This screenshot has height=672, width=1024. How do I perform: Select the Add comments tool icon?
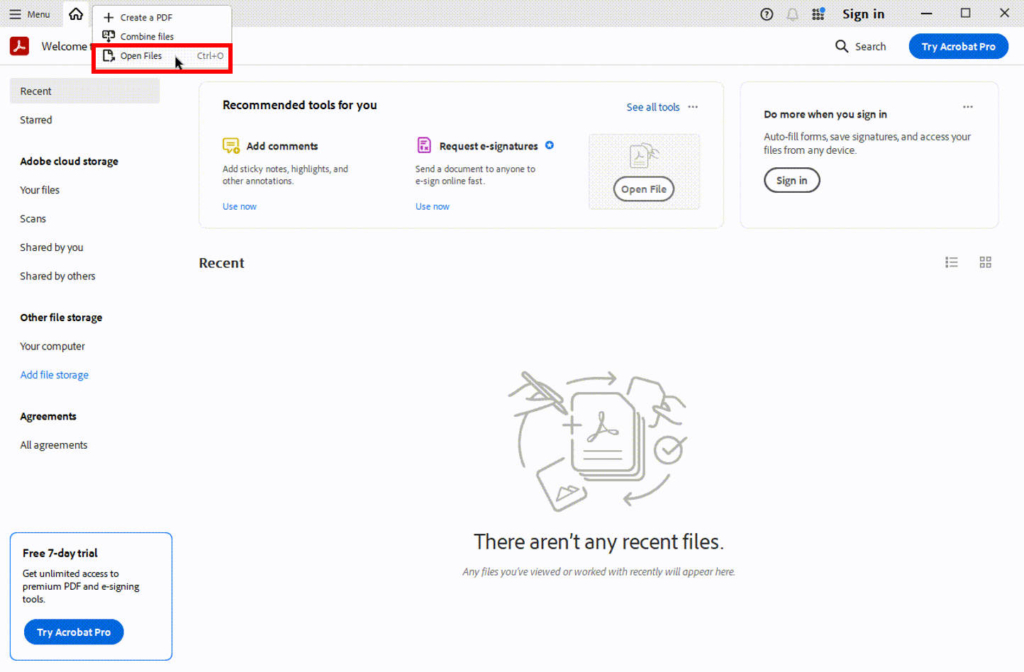point(231,145)
